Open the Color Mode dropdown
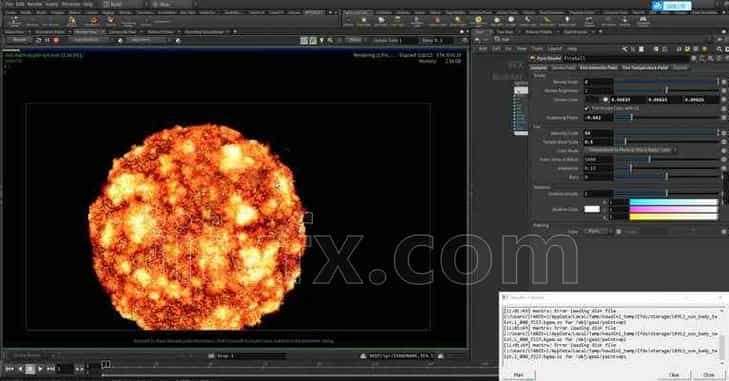 630,150
